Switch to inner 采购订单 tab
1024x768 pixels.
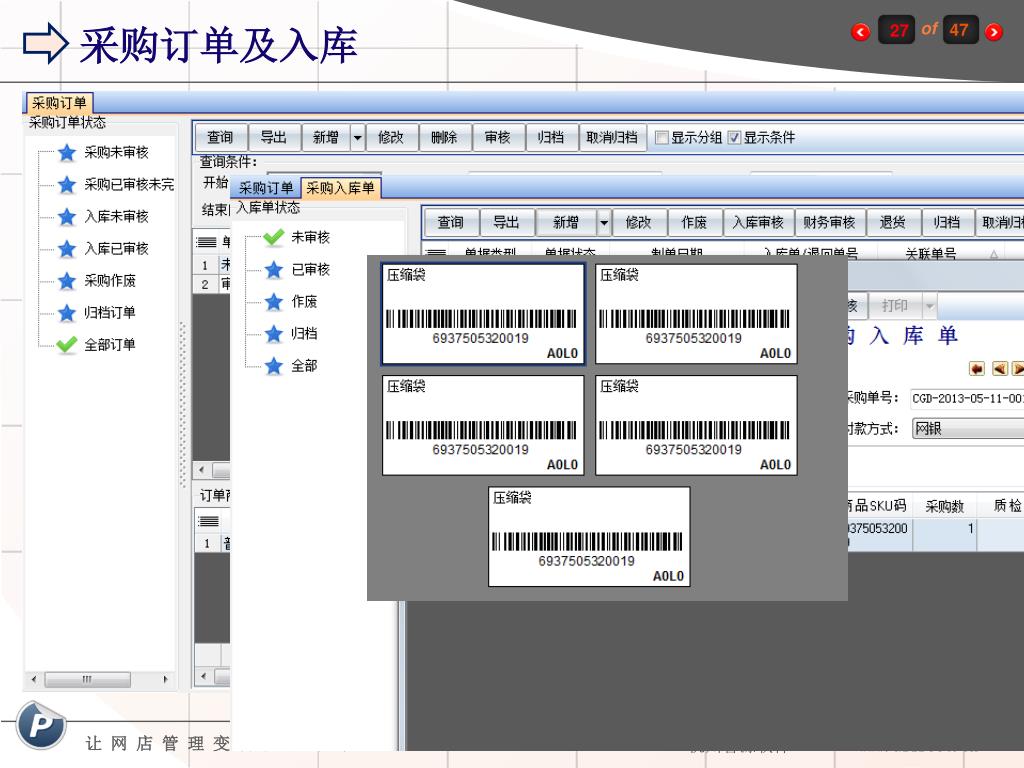[x=265, y=188]
